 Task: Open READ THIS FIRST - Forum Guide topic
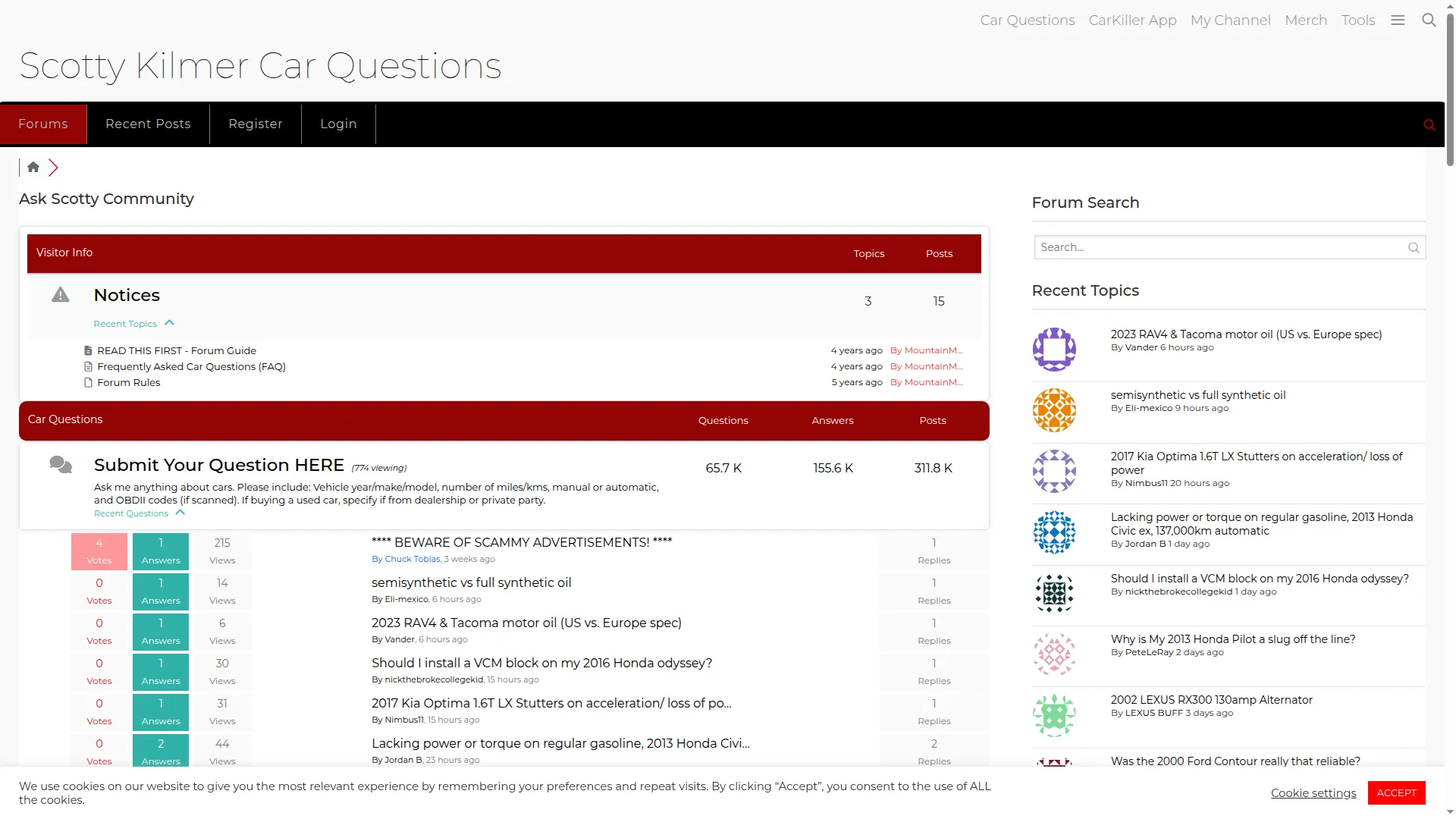177,351
